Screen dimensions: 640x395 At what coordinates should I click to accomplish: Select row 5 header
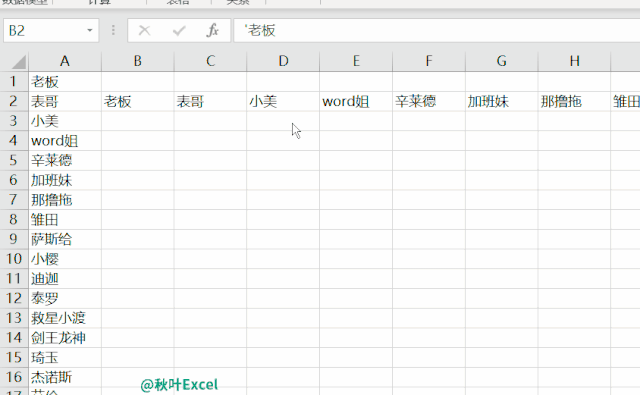coord(14,160)
